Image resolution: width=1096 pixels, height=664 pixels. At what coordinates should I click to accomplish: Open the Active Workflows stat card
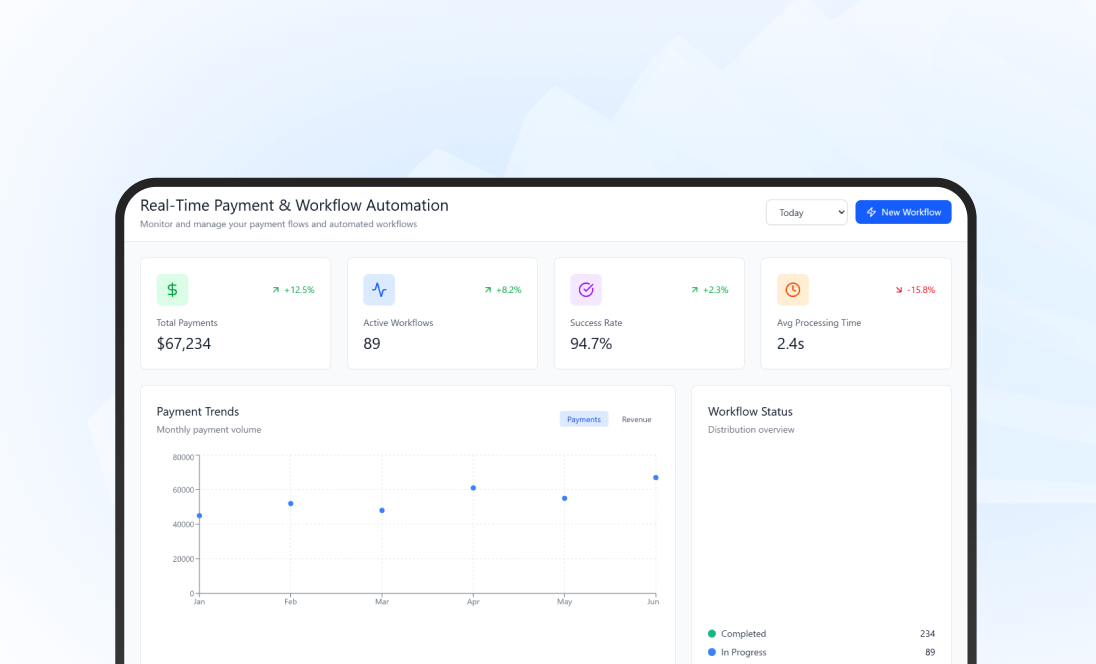click(x=442, y=313)
